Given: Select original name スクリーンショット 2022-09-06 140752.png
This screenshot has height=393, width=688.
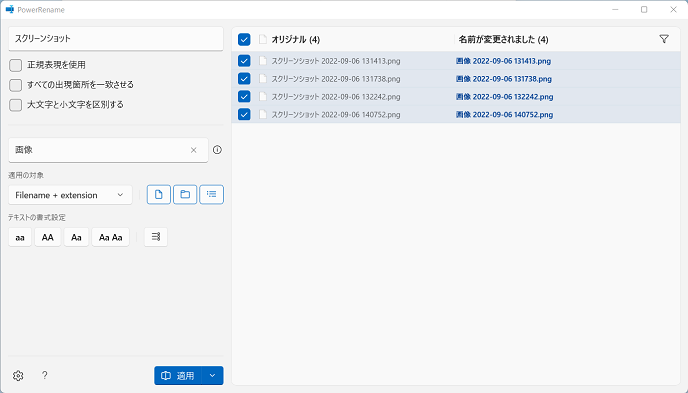Looking at the screenshot, I should click(x=336, y=114).
